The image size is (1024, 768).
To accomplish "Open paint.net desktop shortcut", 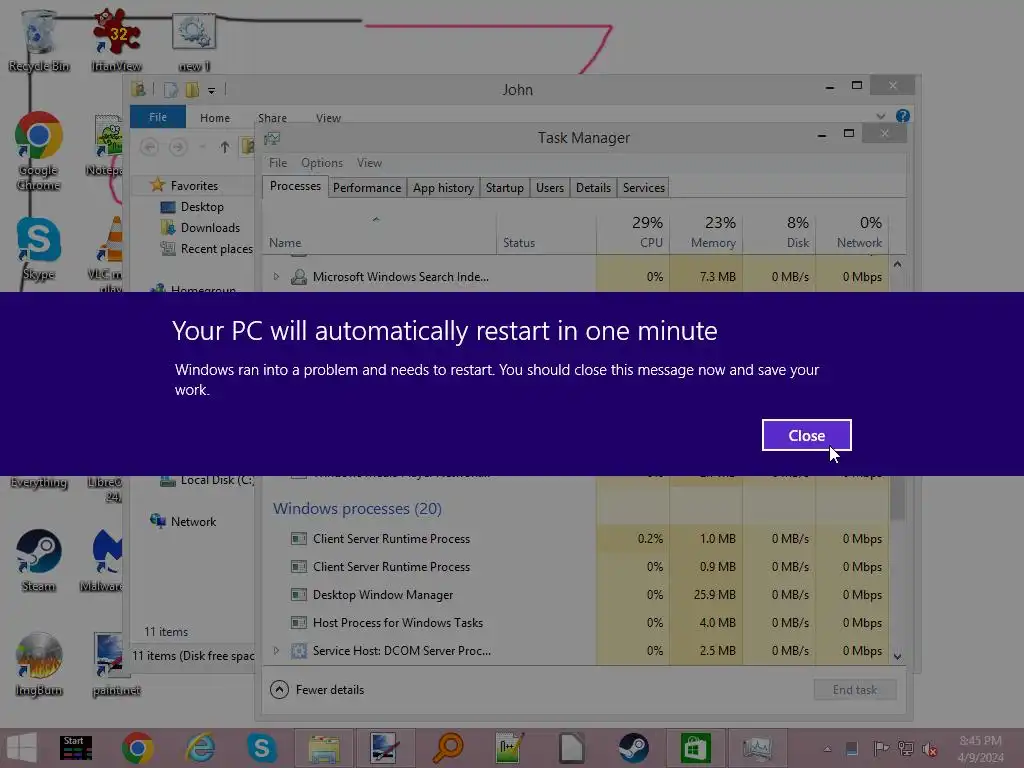I will (x=116, y=664).
